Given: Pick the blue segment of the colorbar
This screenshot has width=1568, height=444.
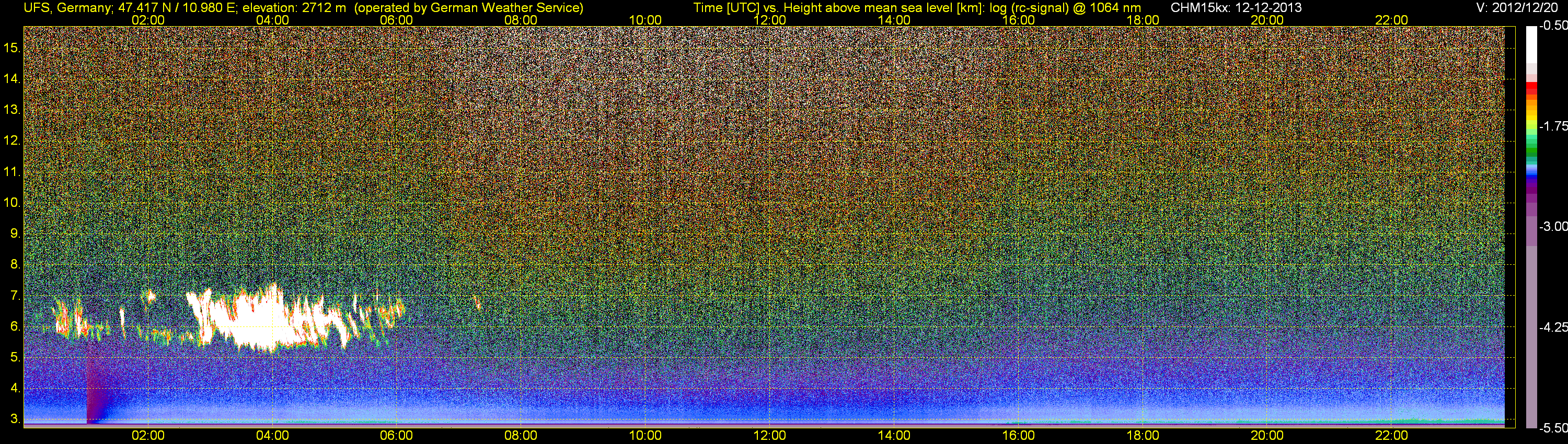Looking at the screenshot, I should pyautogui.click(x=1531, y=174).
